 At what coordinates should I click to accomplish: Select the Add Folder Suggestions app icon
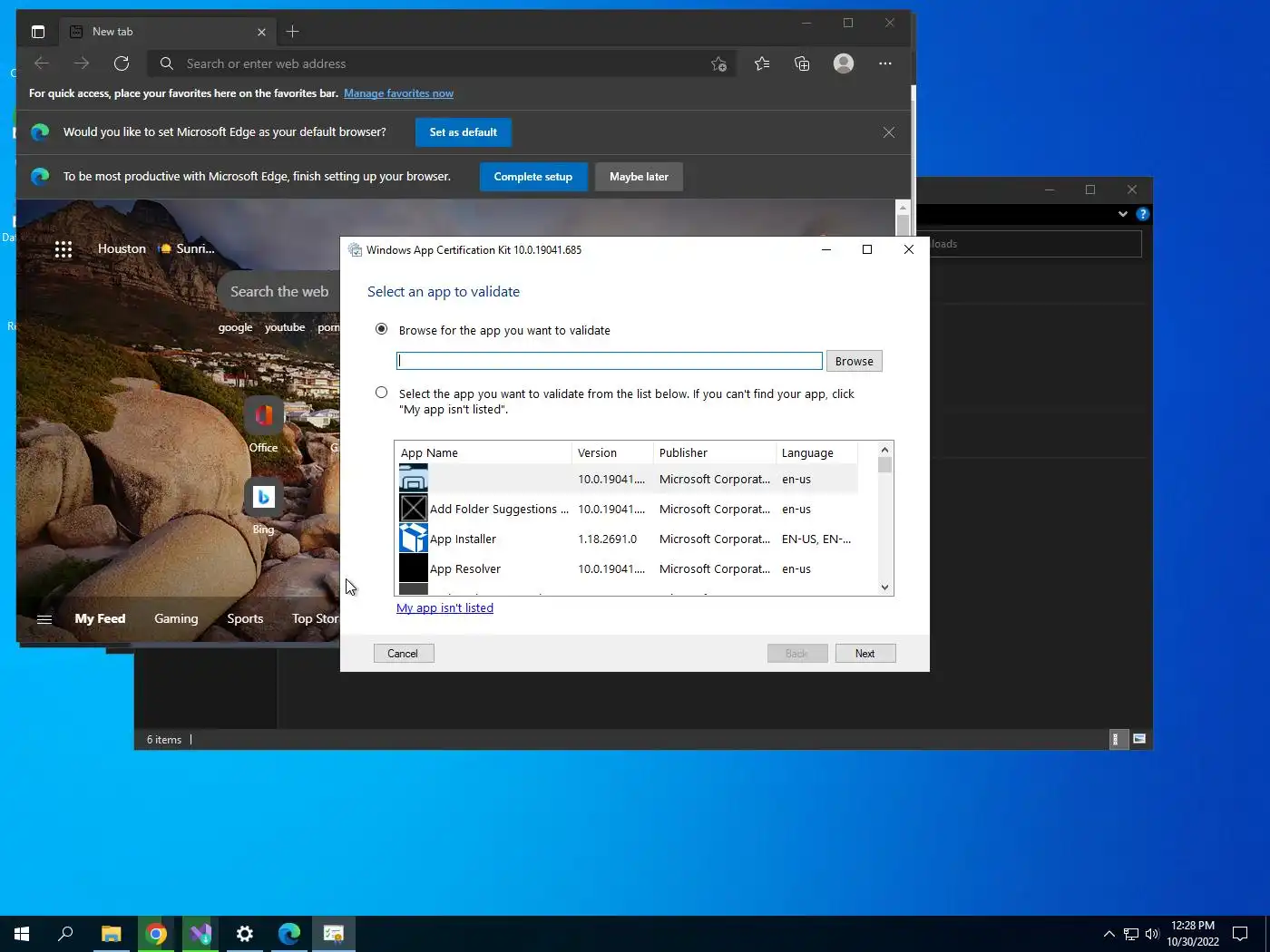(x=414, y=509)
